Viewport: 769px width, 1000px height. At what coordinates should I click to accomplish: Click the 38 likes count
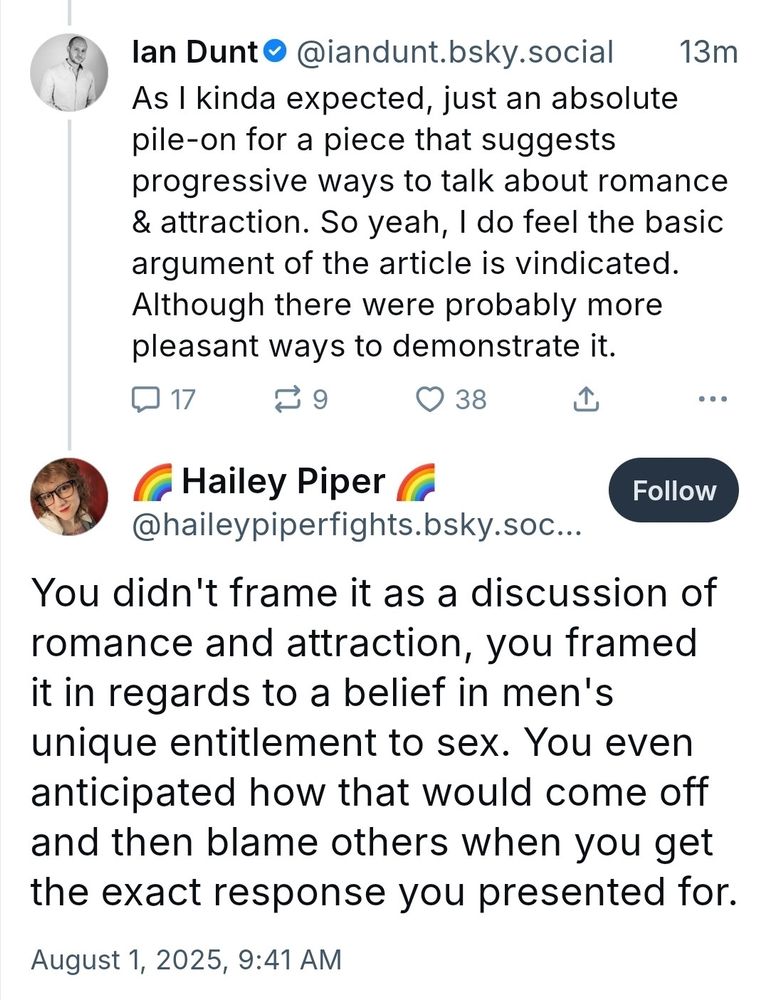pyautogui.click(x=471, y=400)
